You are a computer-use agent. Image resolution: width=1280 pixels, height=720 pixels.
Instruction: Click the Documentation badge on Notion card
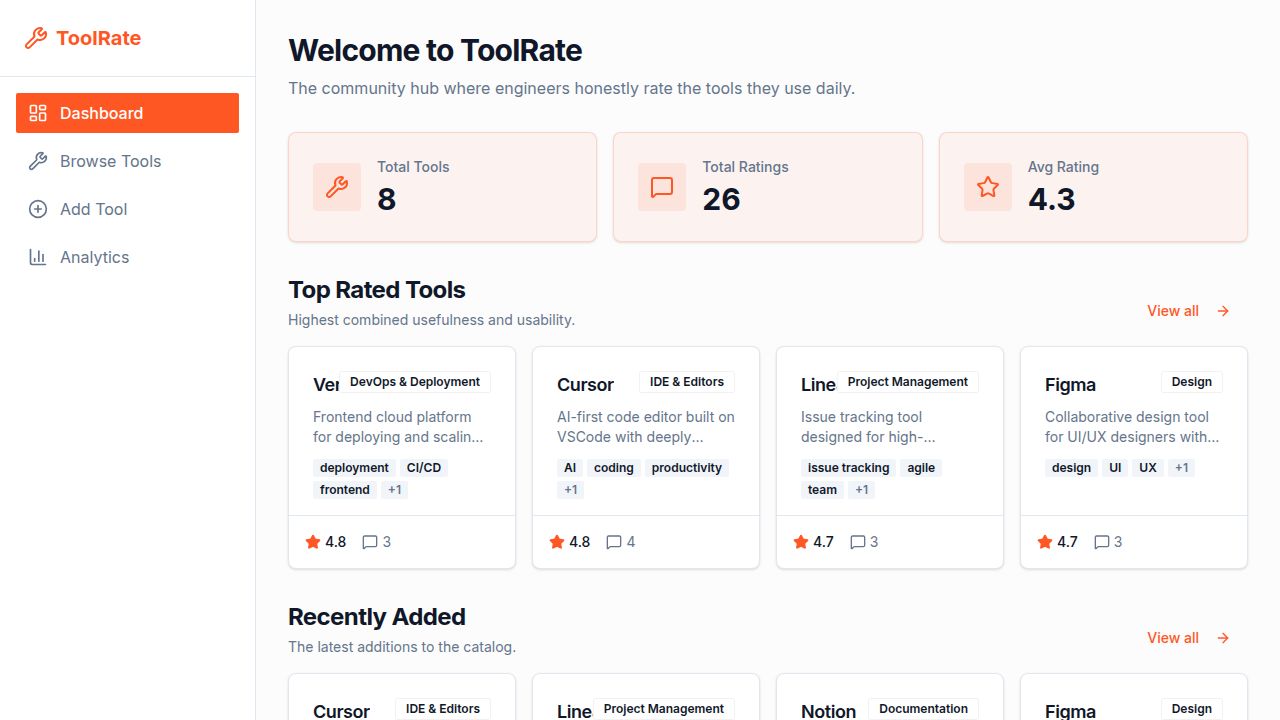click(x=923, y=709)
